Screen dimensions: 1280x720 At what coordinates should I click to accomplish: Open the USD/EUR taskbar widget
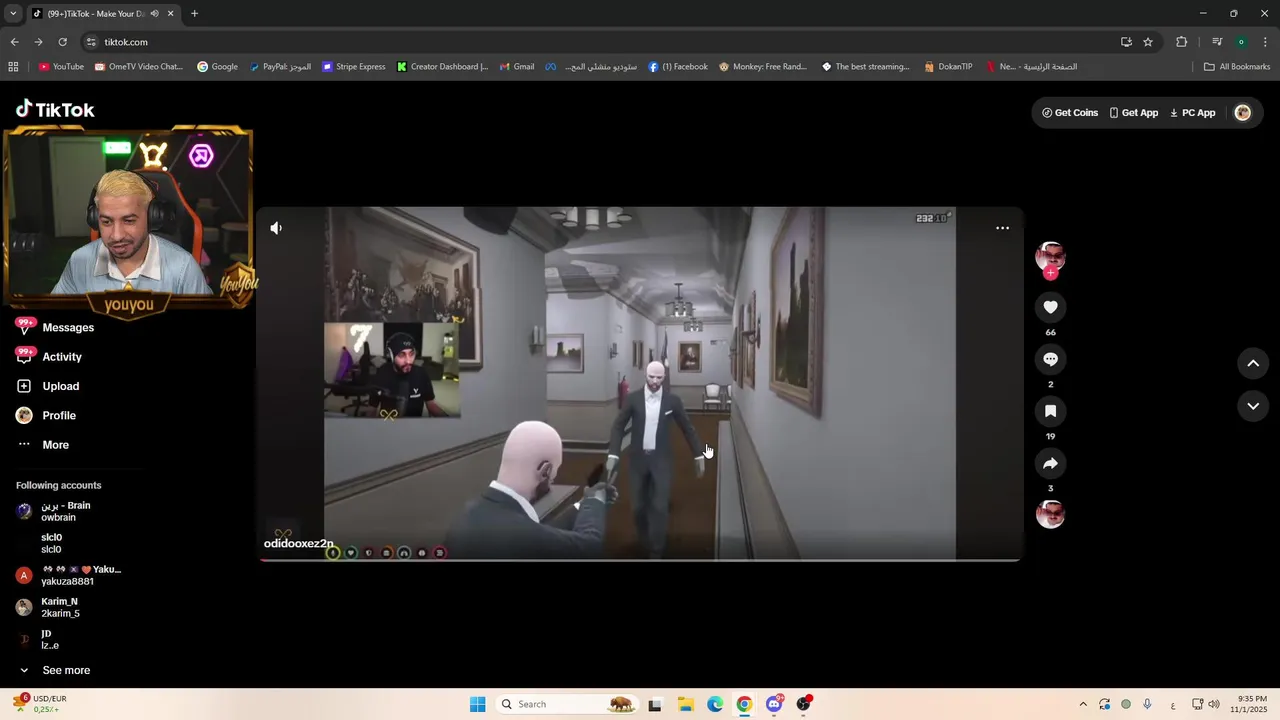coord(40,704)
